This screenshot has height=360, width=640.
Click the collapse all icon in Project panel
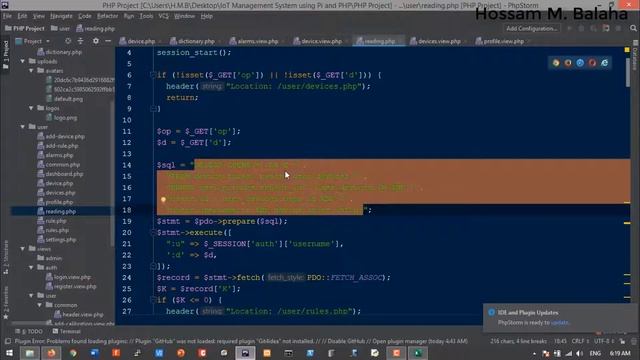[80, 41]
